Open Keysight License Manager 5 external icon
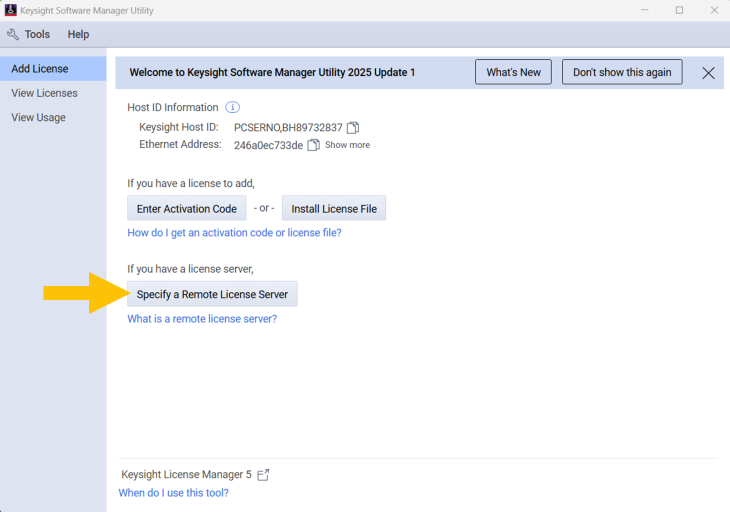The width and height of the screenshot is (730, 512). pos(263,475)
